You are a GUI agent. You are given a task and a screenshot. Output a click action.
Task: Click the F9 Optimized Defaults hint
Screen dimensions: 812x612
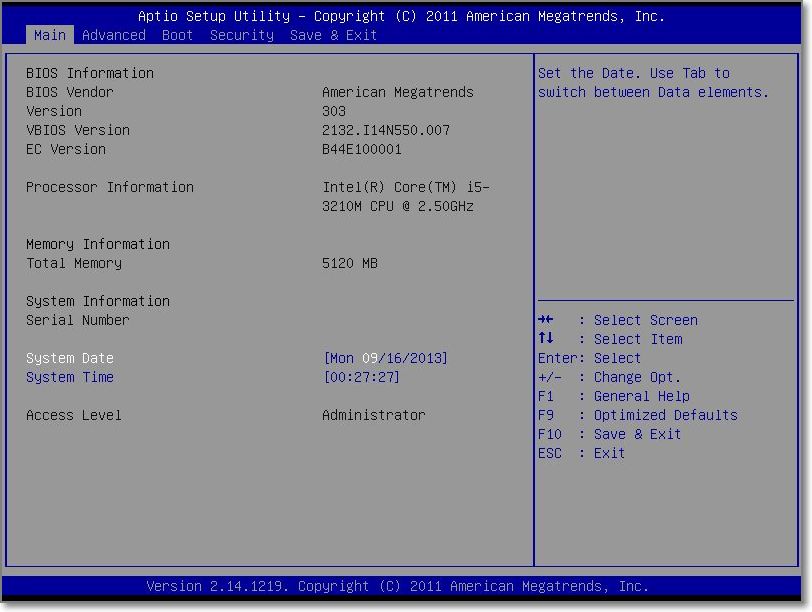point(637,415)
